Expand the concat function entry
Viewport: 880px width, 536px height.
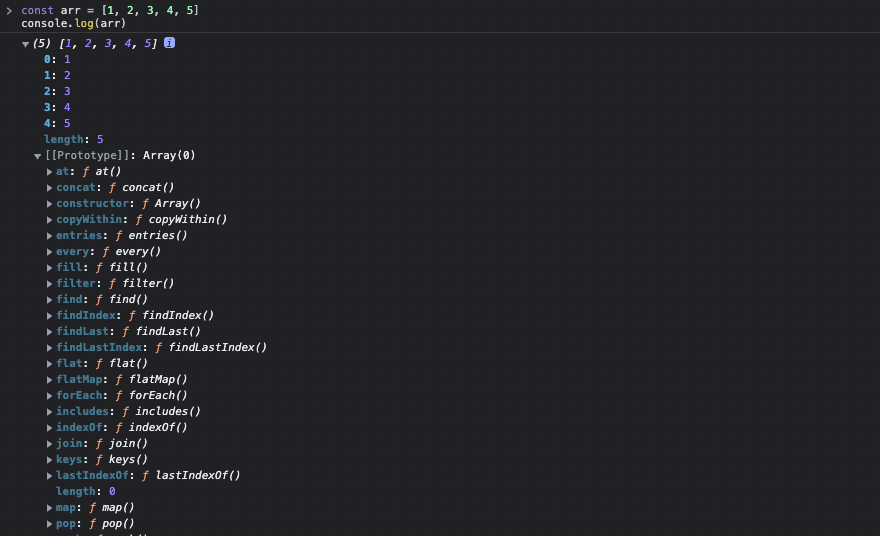tap(50, 188)
